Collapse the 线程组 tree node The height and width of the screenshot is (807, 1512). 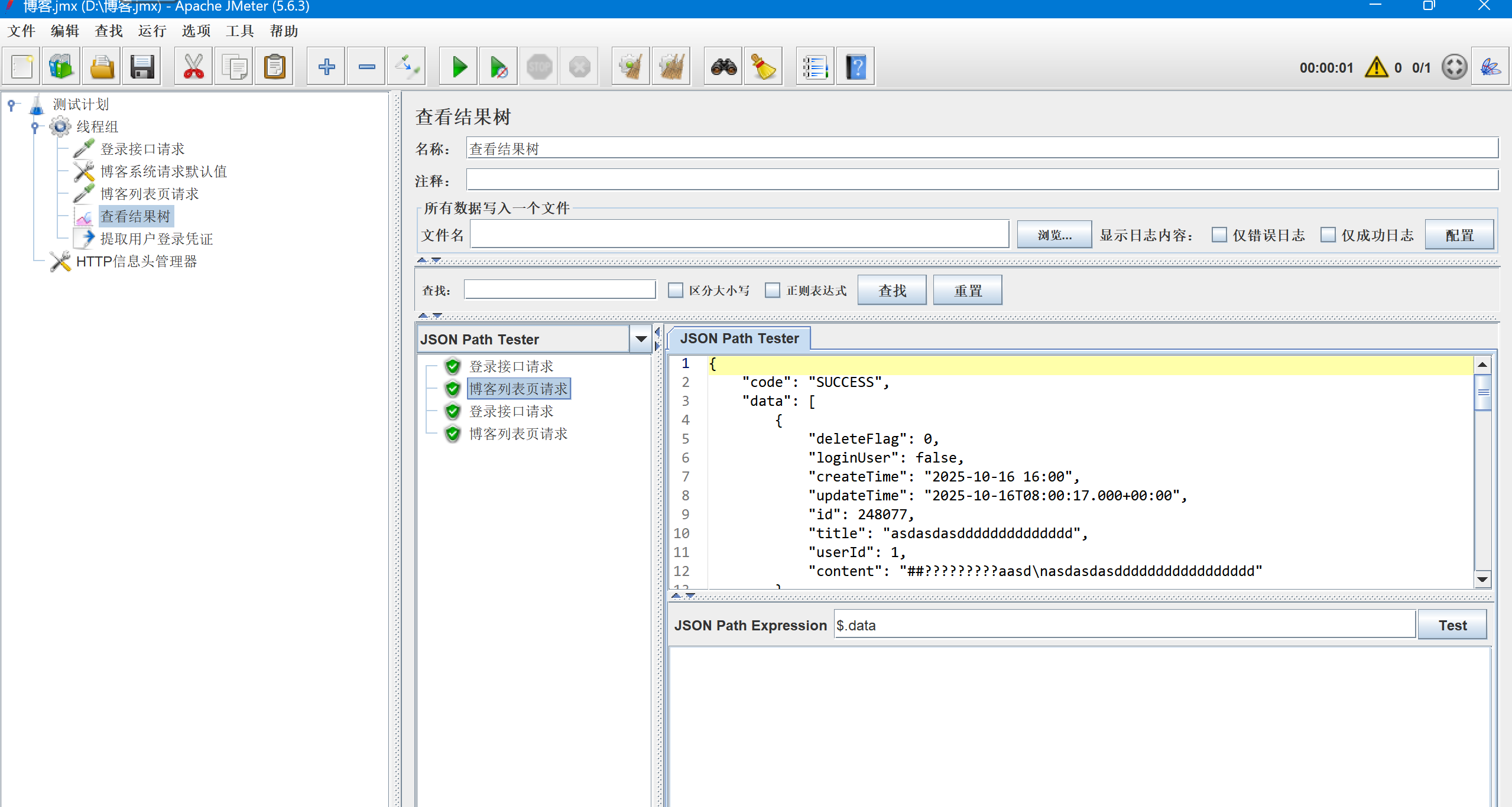pos(35,126)
